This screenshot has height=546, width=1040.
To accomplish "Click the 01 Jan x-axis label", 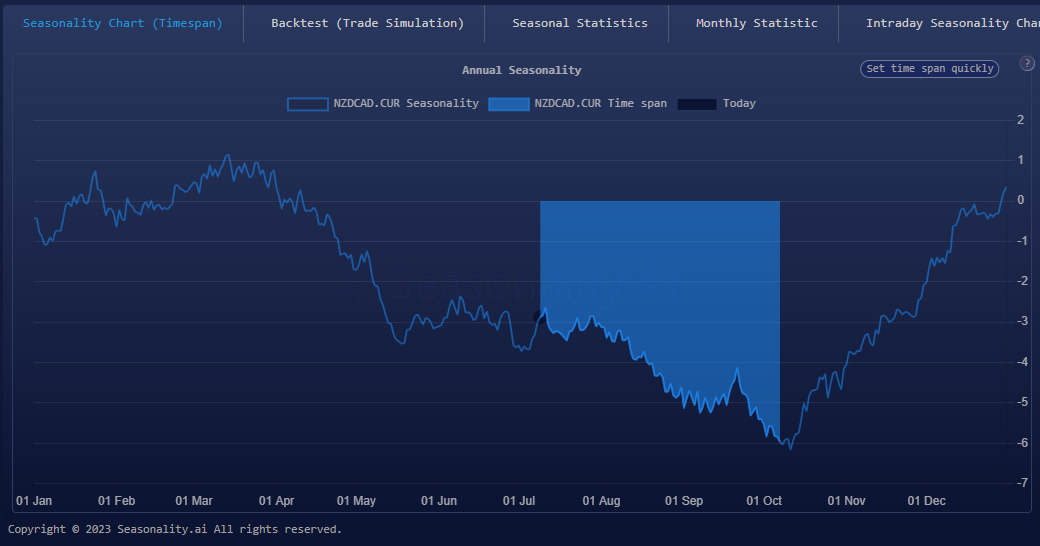I will (x=34, y=500).
